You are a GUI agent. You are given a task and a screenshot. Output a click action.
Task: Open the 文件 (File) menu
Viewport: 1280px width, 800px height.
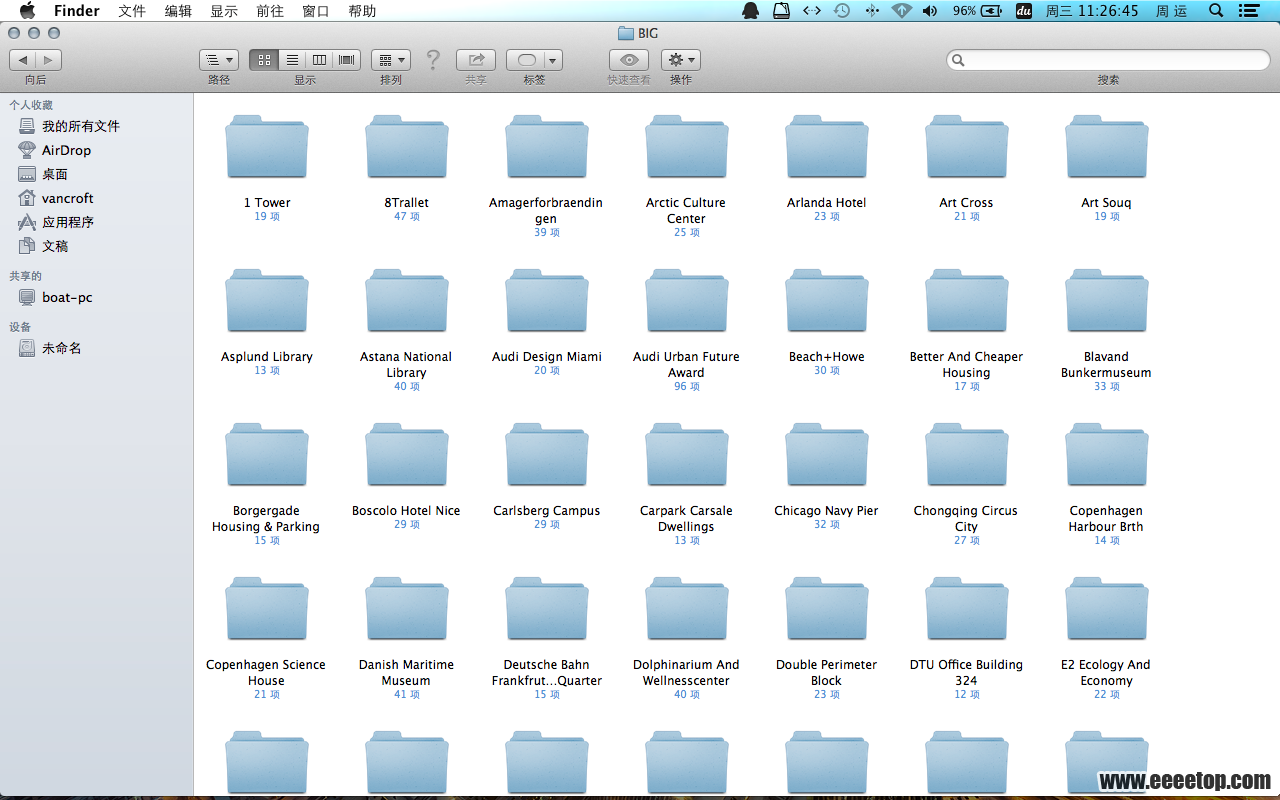coord(132,11)
